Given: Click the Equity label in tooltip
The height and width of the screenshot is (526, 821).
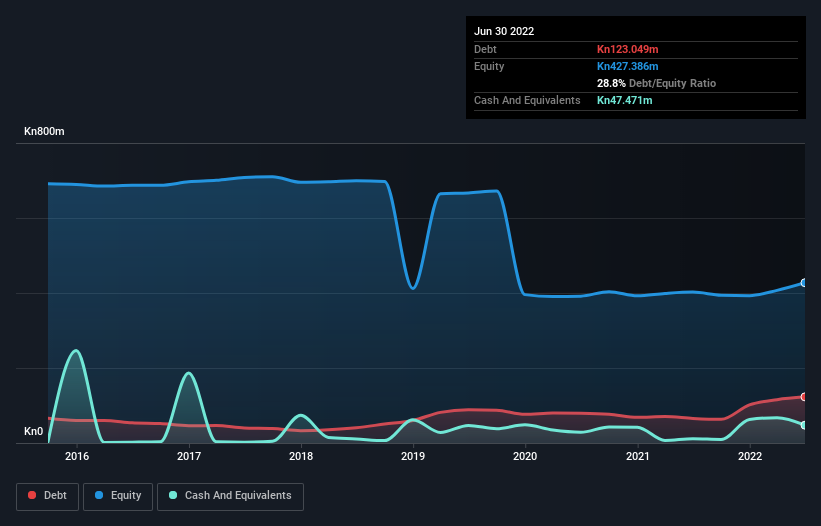Looking at the screenshot, I should pos(489,66).
